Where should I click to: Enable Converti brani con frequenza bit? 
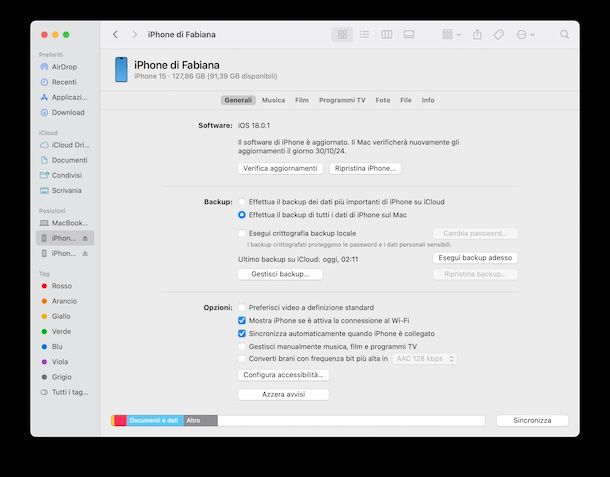pyautogui.click(x=242, y=358)
